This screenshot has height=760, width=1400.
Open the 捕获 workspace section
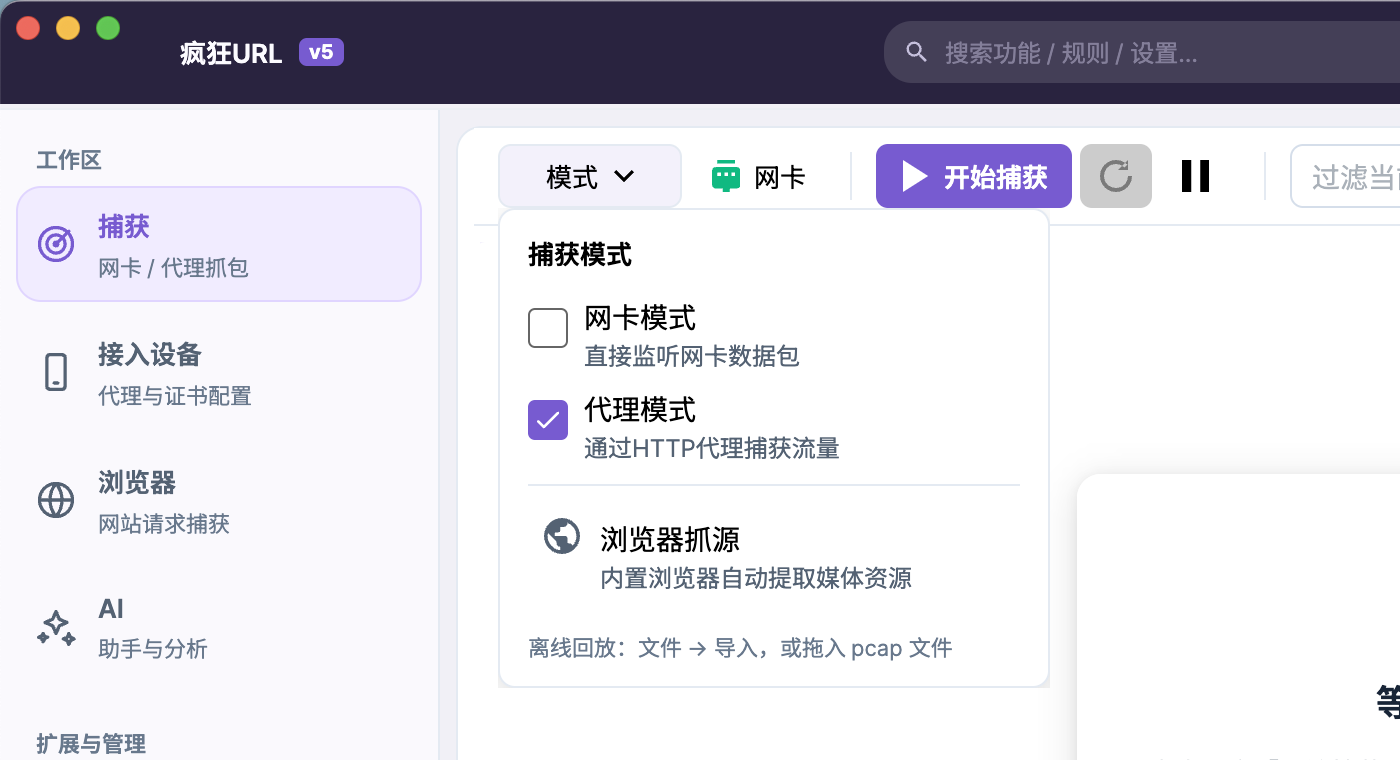(219, 244)
